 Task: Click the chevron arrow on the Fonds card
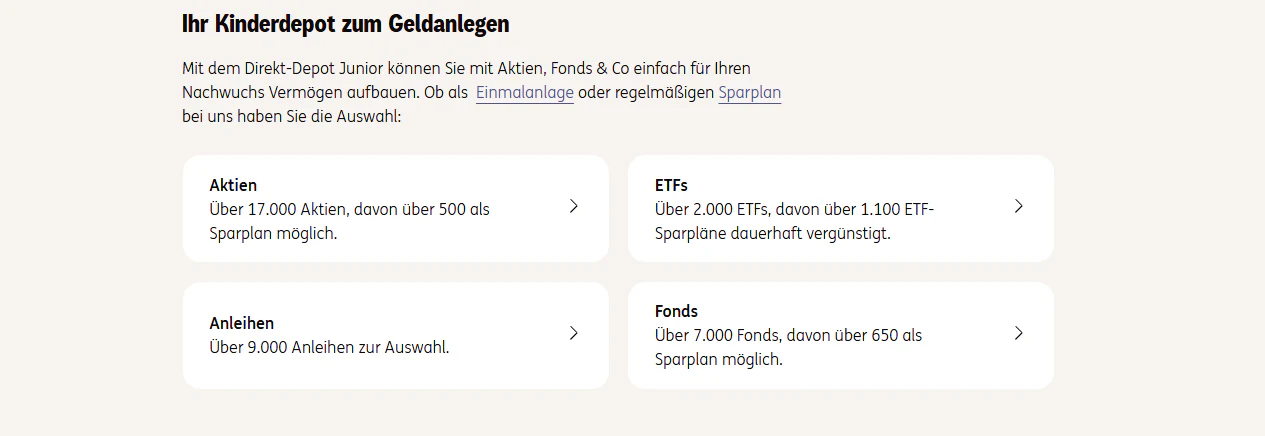(x=1018, y=334)
